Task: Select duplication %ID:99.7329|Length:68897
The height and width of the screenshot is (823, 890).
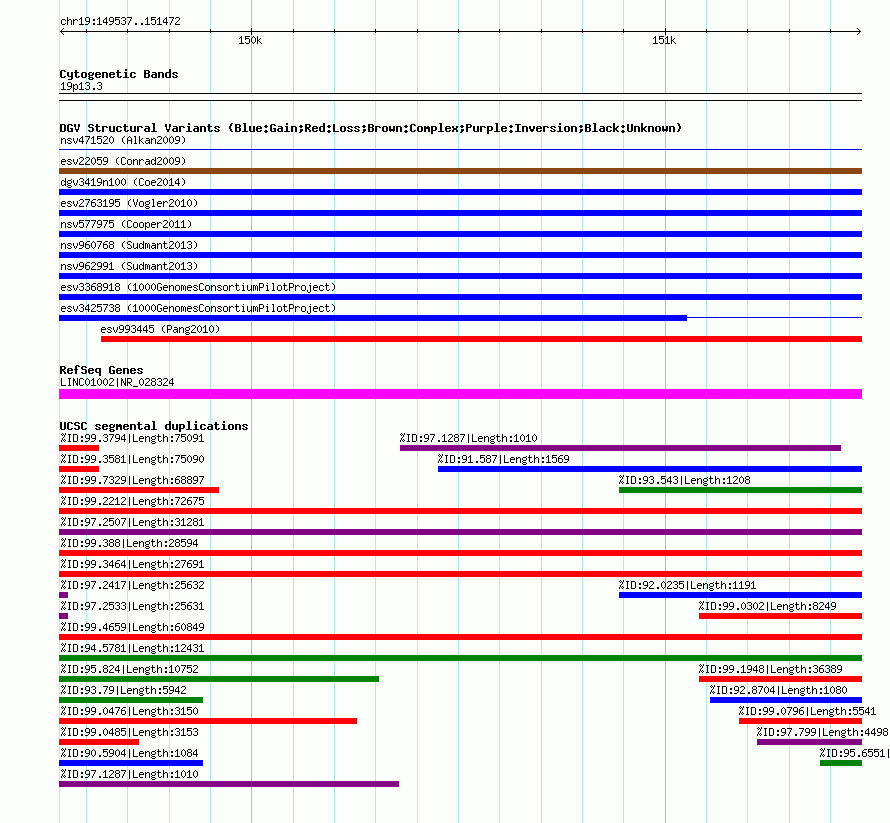Action: coord(132,480)
